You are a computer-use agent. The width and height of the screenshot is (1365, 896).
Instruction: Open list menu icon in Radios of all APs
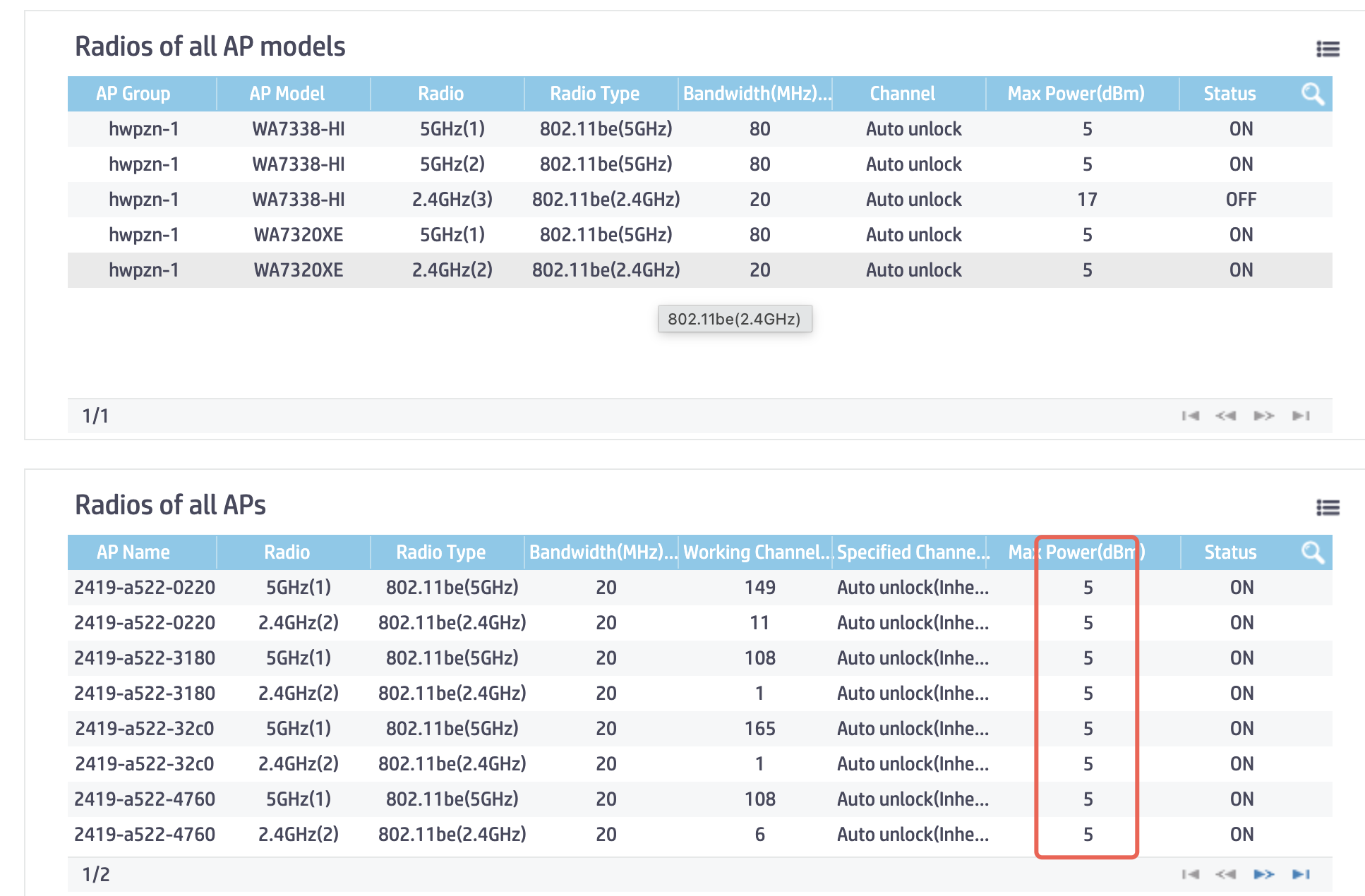(x=1328, y=507)
